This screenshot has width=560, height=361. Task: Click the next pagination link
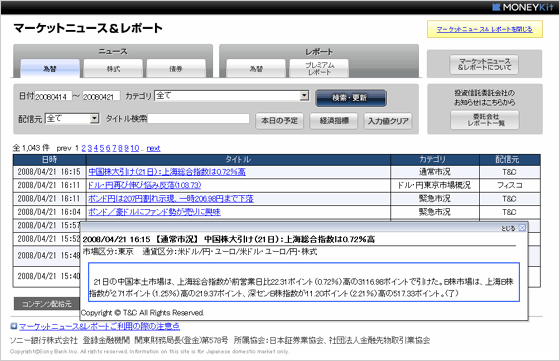tap(153, 148)
